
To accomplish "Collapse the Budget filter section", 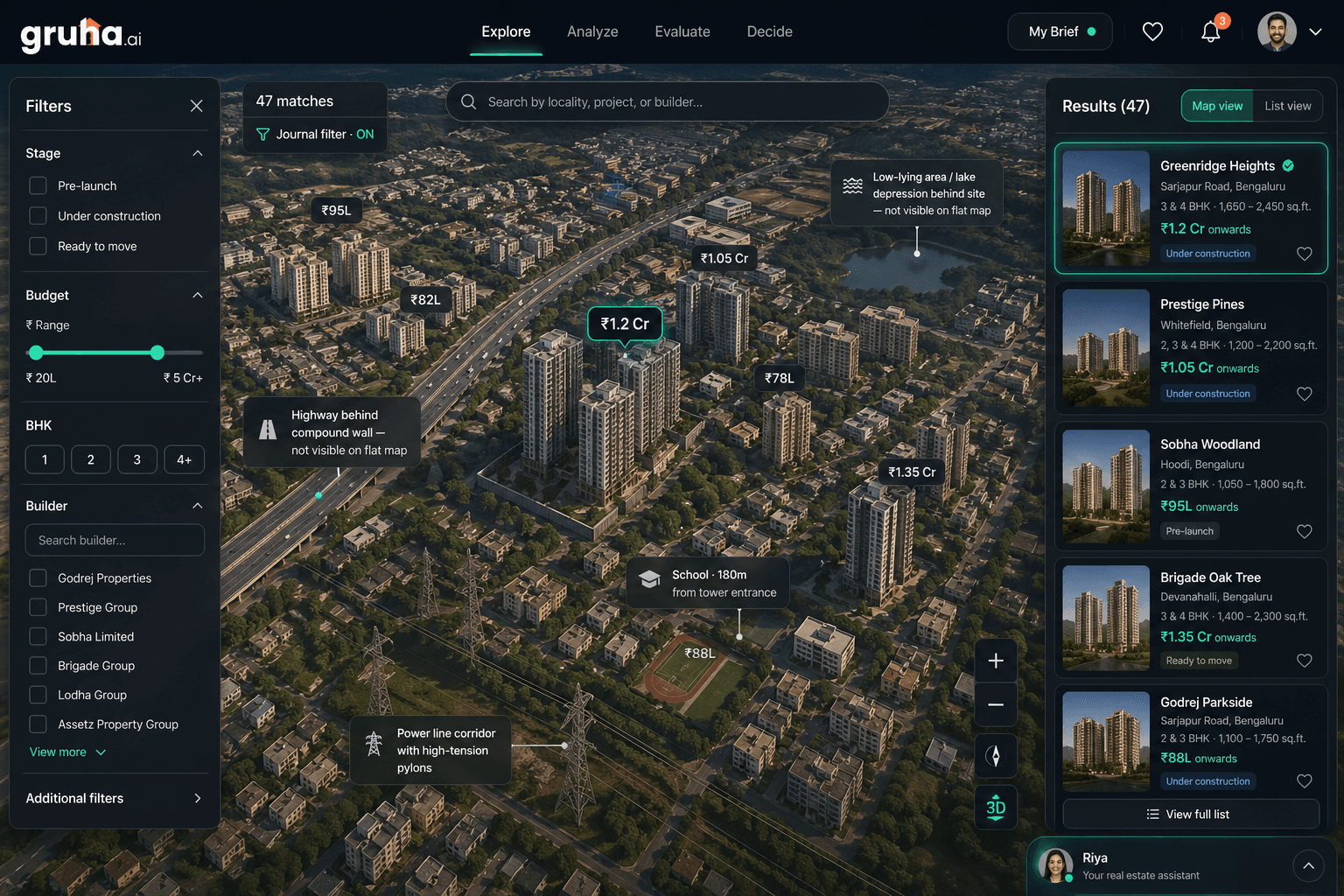I will click(x=198, y=295).
